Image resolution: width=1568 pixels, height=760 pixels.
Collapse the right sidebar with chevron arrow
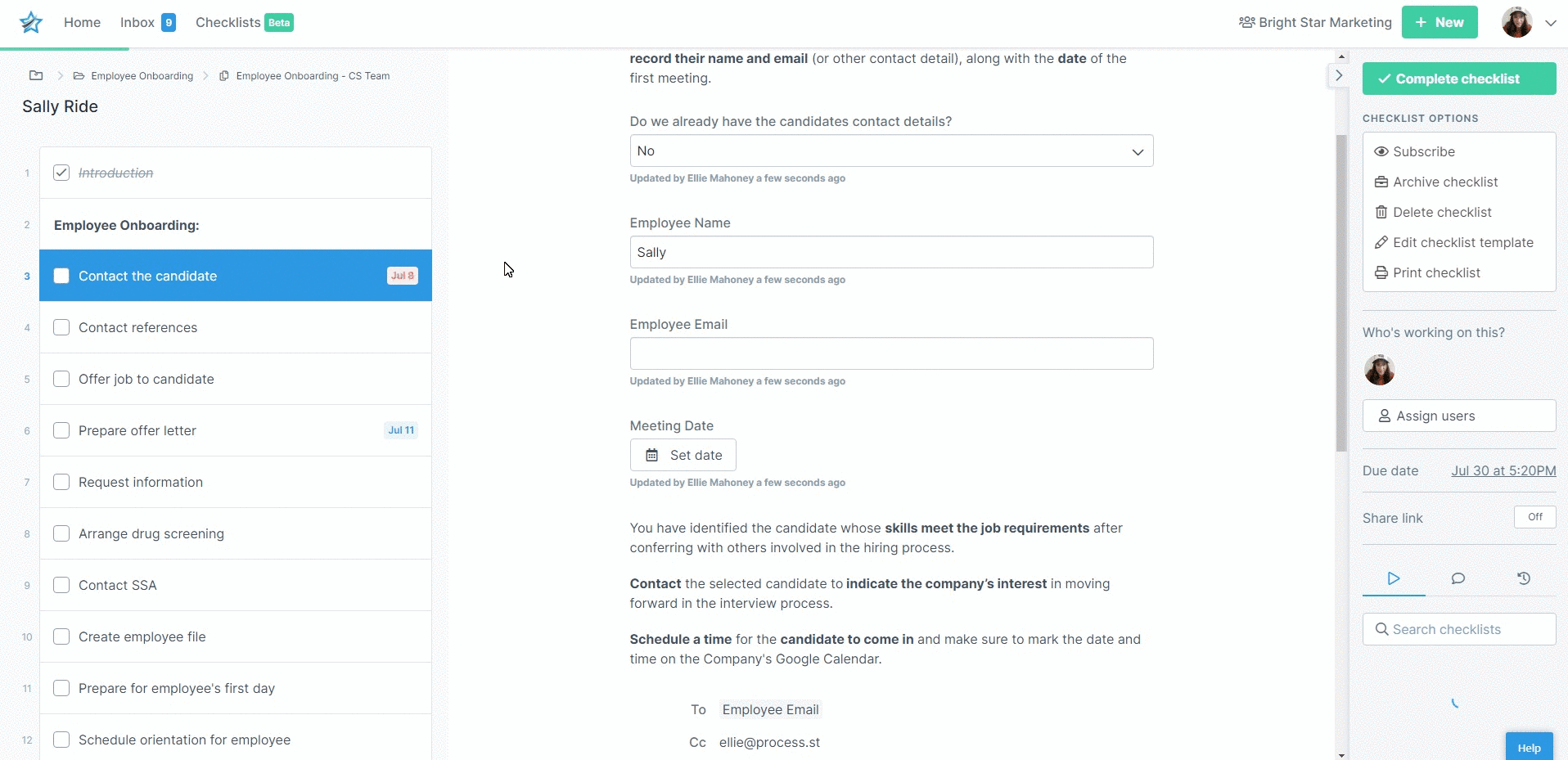(x=1339, y=75)
